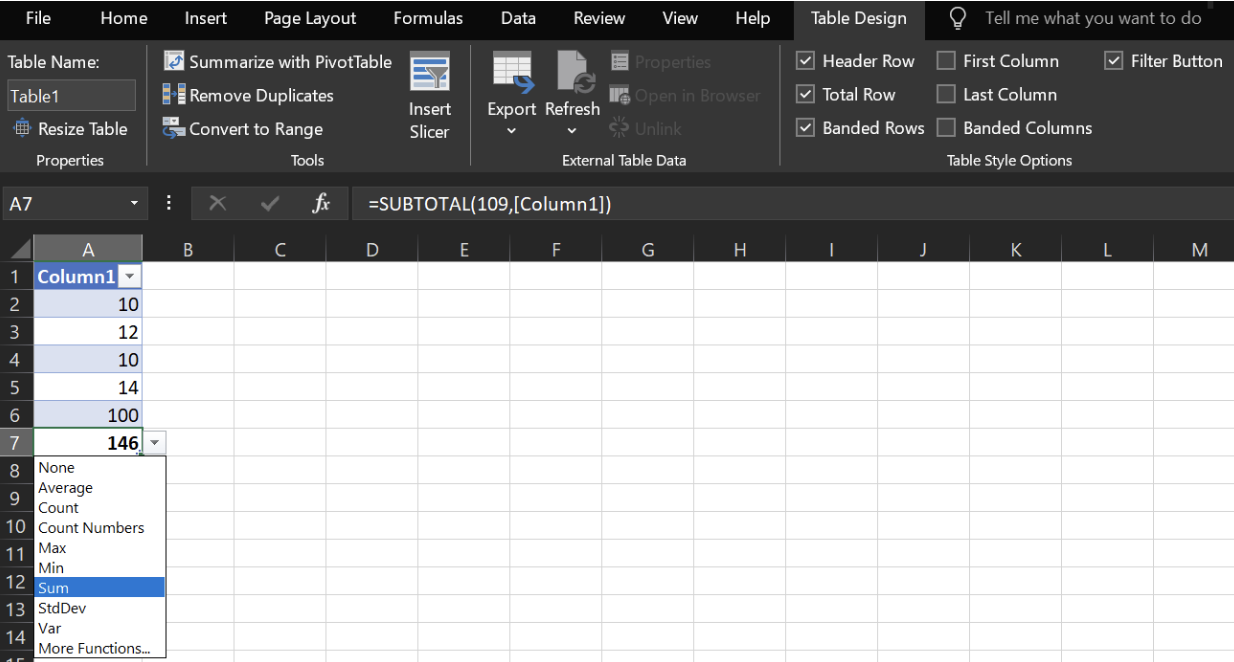Expand the Name Box dropdown arrow
The image size is (1234, 662).
[x=134, y=204]
